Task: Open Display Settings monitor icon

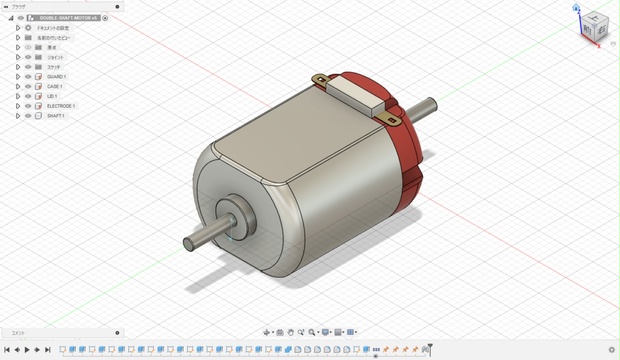Action: click(325, 332)
